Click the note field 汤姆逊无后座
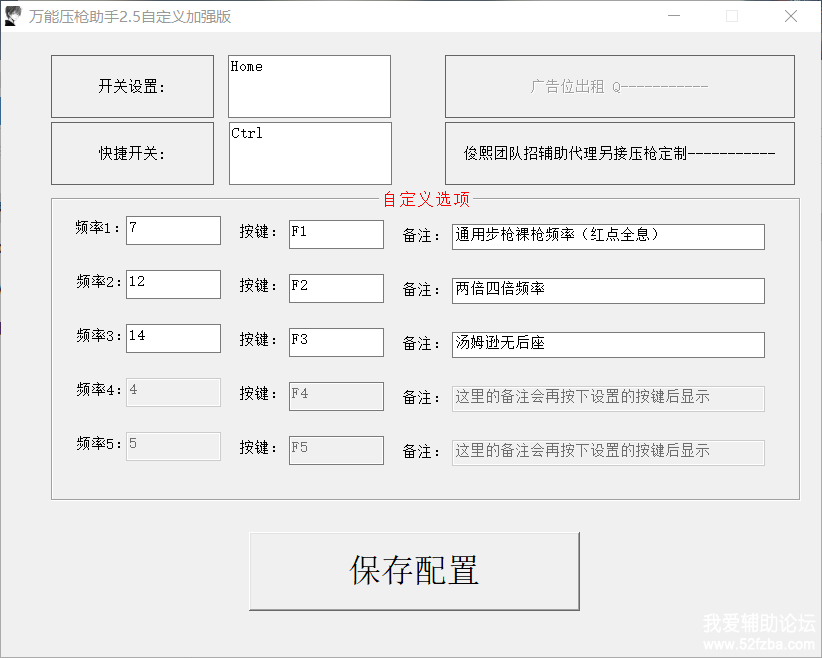This screenshot has width=822, height=658. pos(608,345)
